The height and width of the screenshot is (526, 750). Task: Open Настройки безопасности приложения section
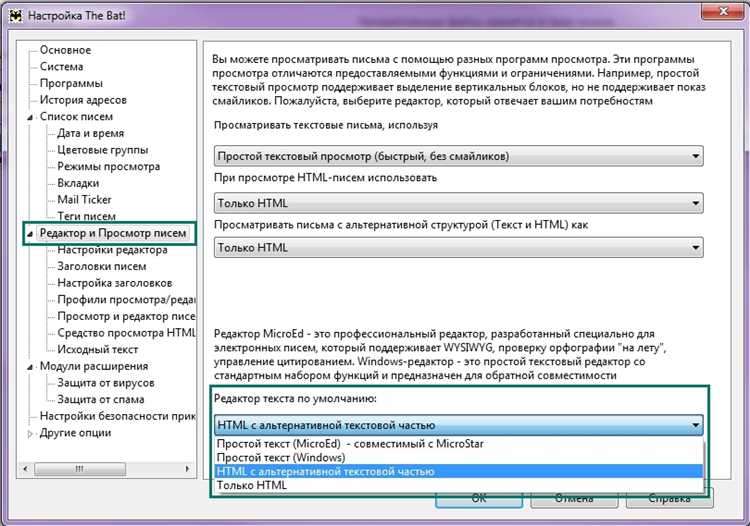point(118,416)
